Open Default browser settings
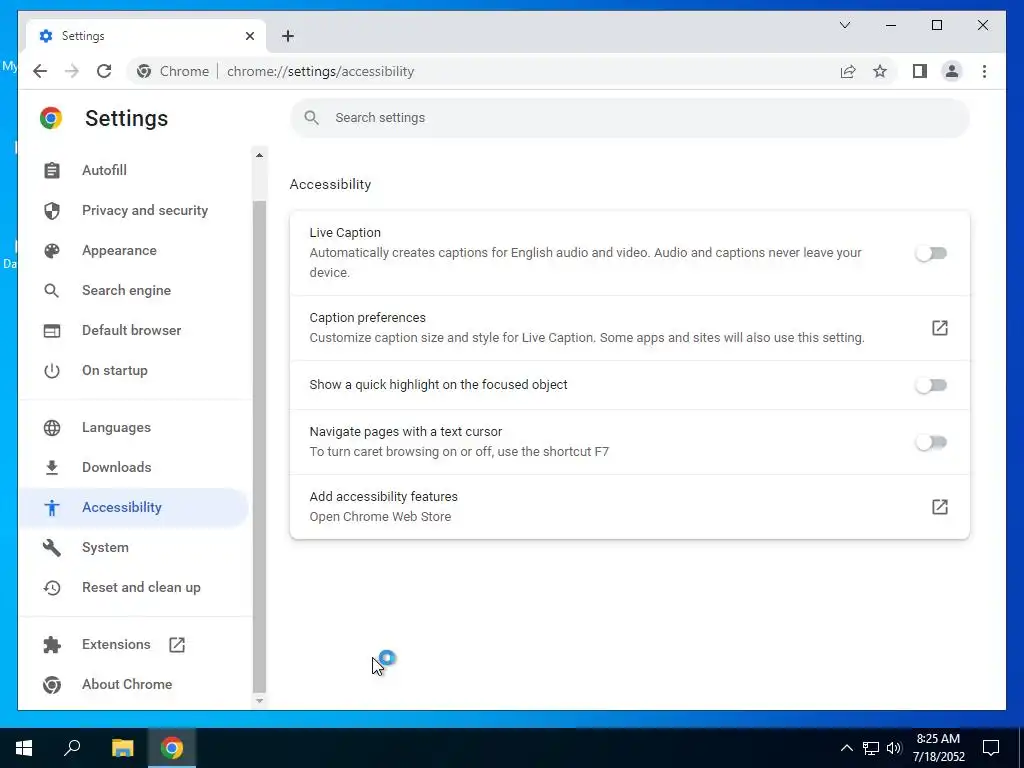The image size is (1024, 768). 135,330
